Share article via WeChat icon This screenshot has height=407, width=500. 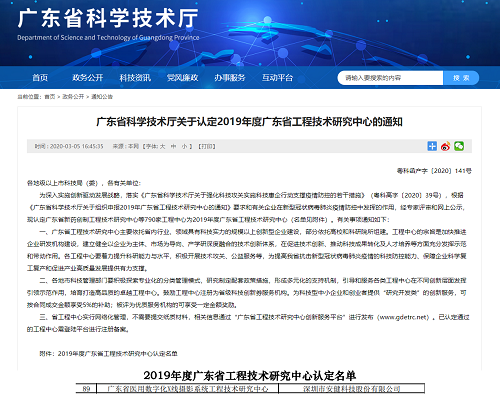click(x=459, y=146)
